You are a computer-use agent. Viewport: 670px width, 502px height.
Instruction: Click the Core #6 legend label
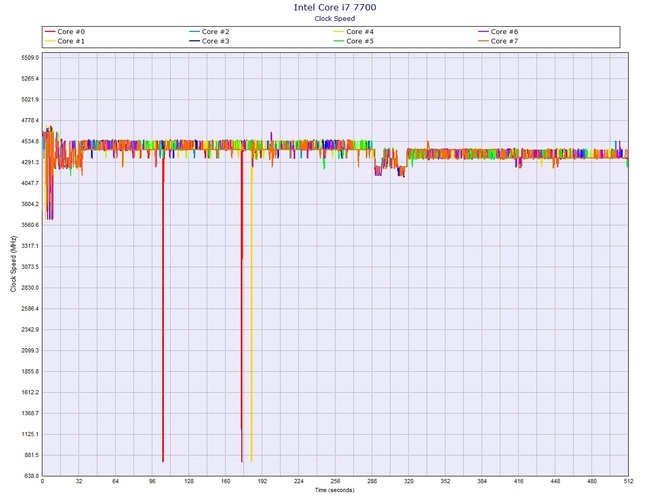pos(504,32)
